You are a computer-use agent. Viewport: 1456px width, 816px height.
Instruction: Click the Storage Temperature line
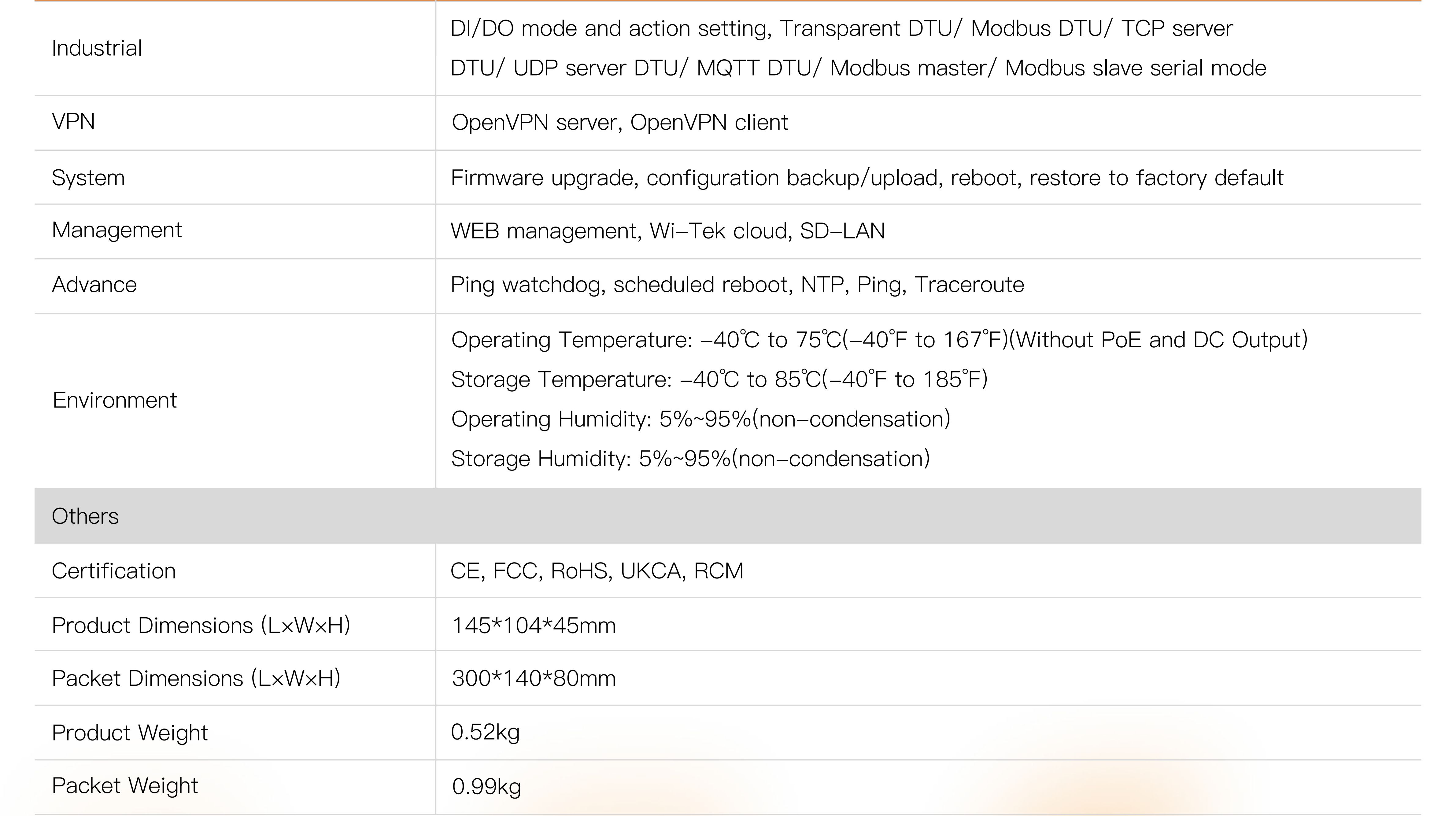pos(719,380)
